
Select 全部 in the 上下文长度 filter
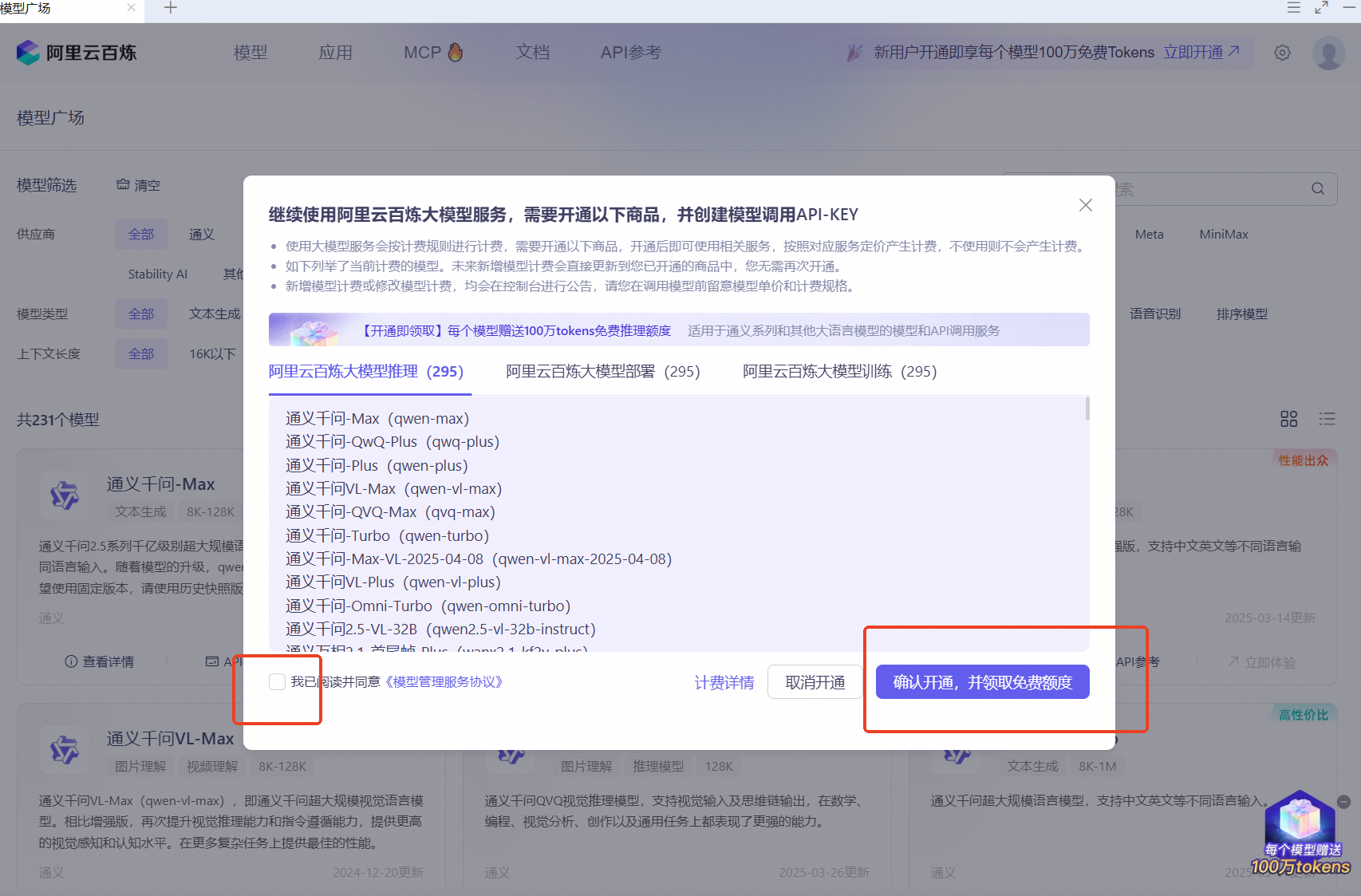pos(141,354)
